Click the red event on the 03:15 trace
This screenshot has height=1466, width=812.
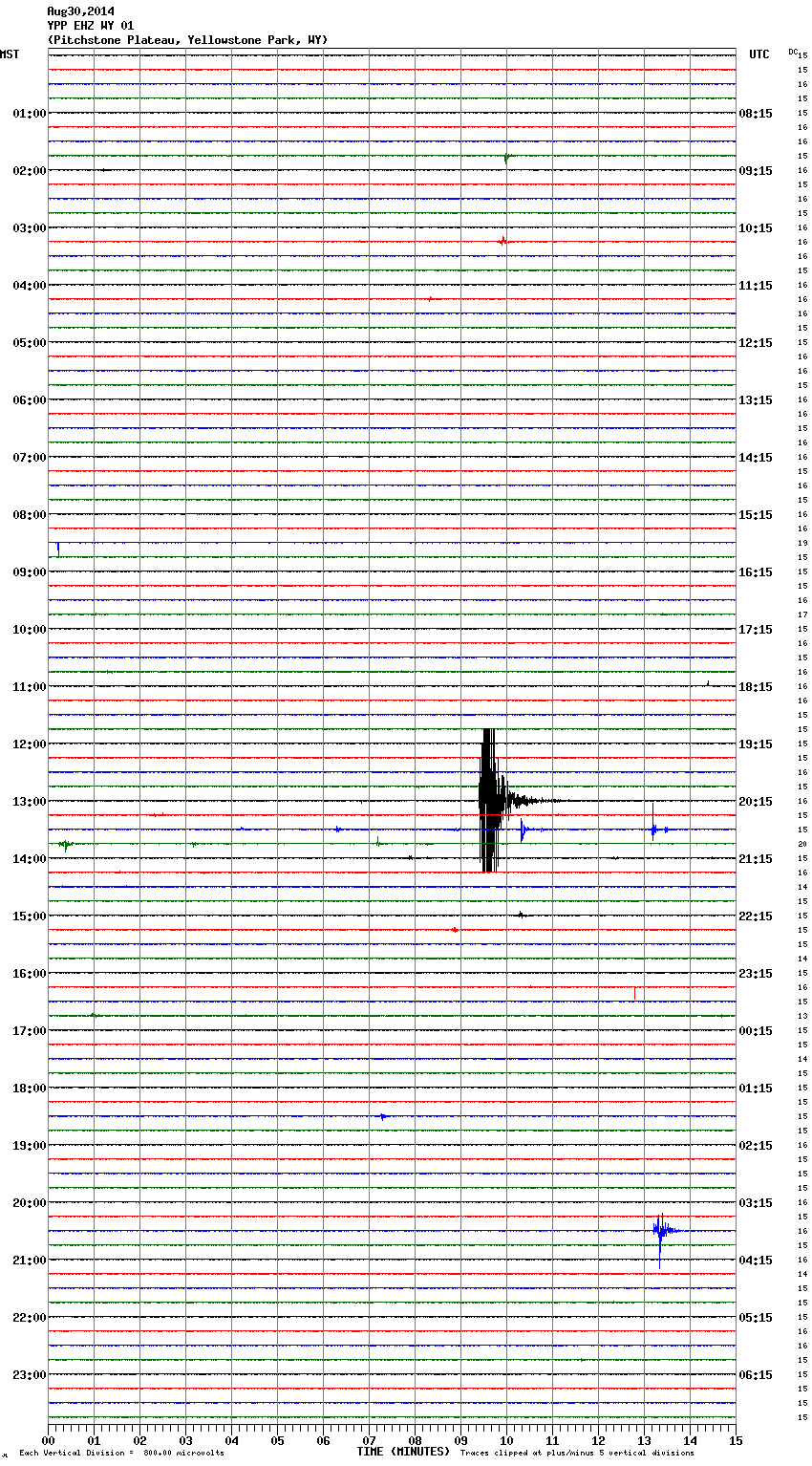502,241
